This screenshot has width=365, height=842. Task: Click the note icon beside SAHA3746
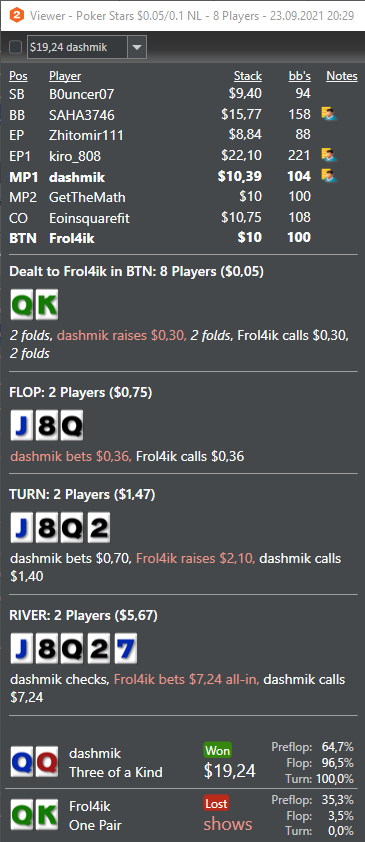click(328, 114)
